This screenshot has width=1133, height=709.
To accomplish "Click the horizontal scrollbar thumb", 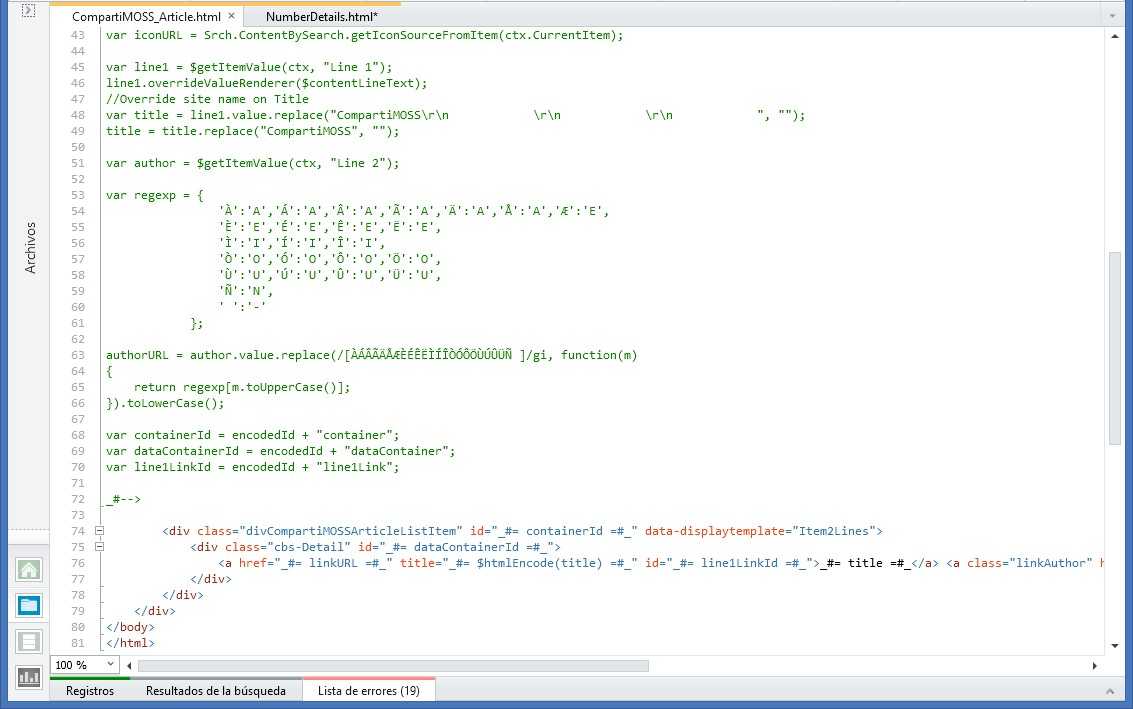I will [x=393, y=666].
